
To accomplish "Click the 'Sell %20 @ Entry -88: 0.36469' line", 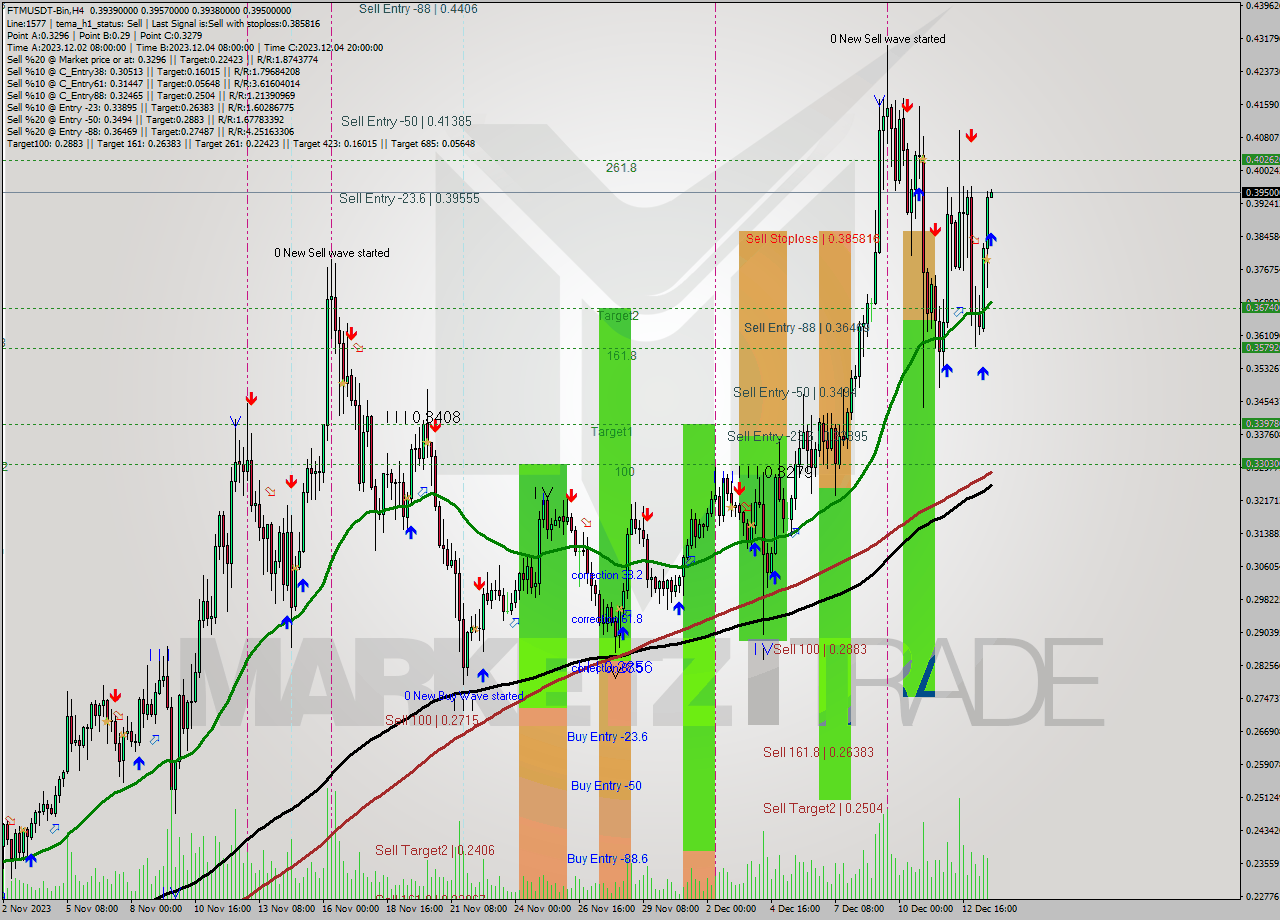I will pos(150,131).
